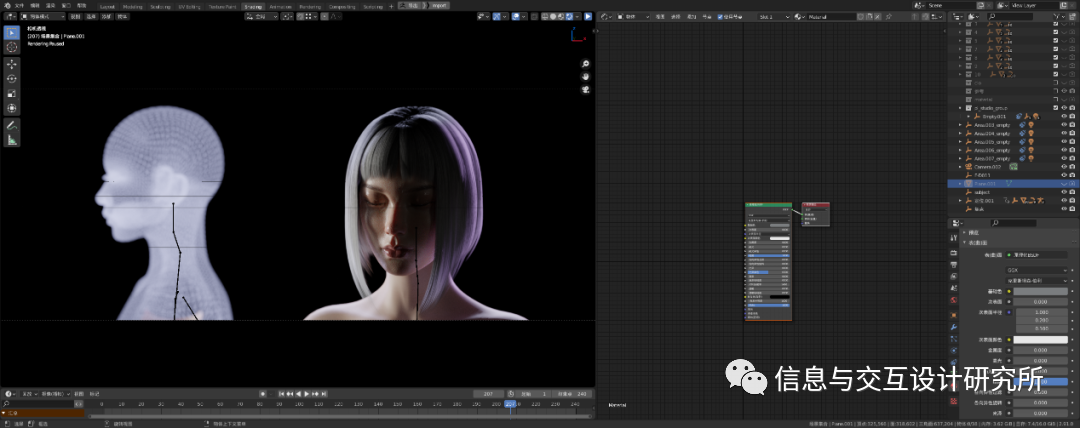The image size is (1080, 428).
Task: Choose the Rotate tool
Action: click(12, 78)
